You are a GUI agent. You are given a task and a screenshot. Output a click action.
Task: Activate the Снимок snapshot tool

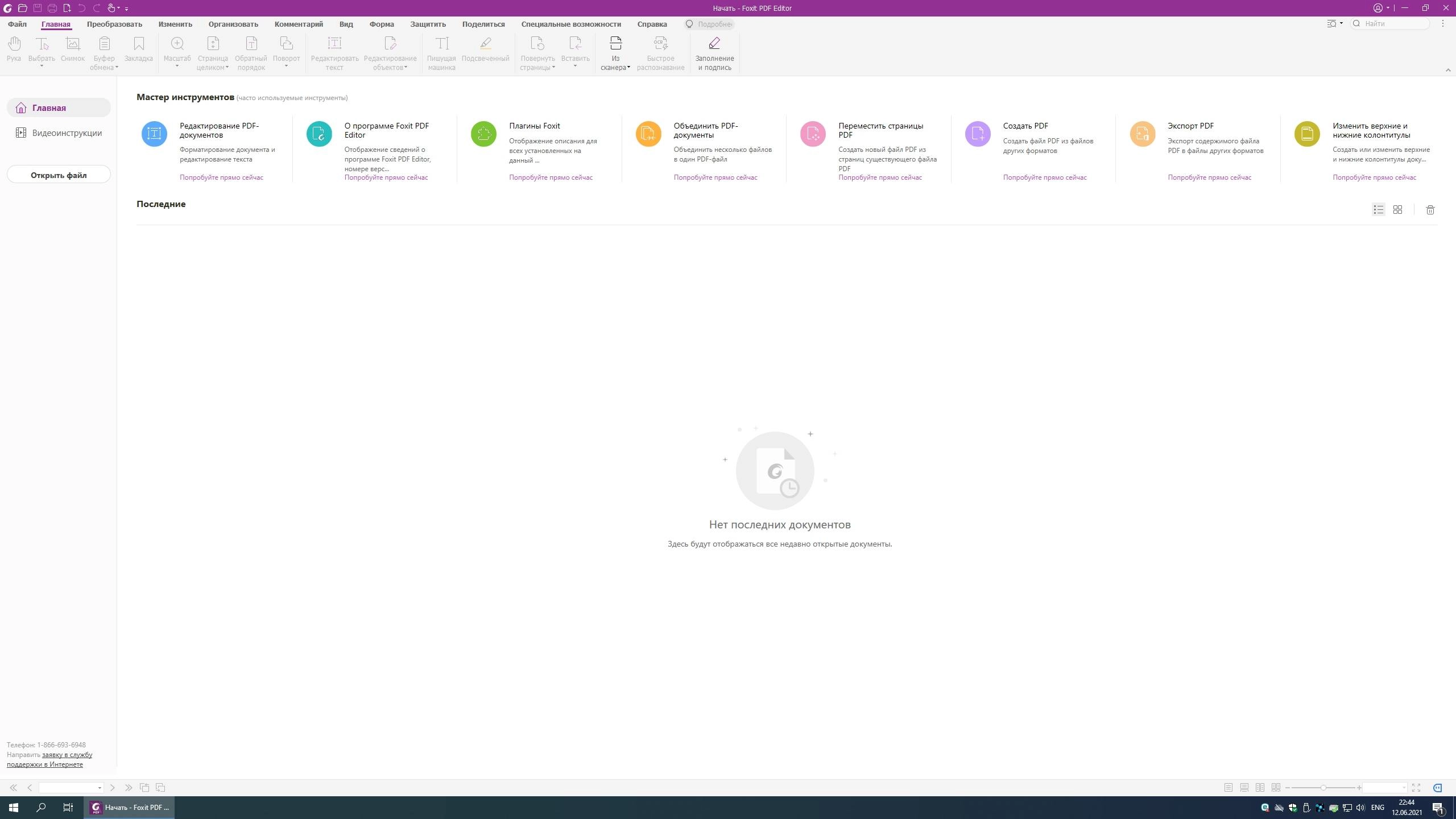click(73, 49)
